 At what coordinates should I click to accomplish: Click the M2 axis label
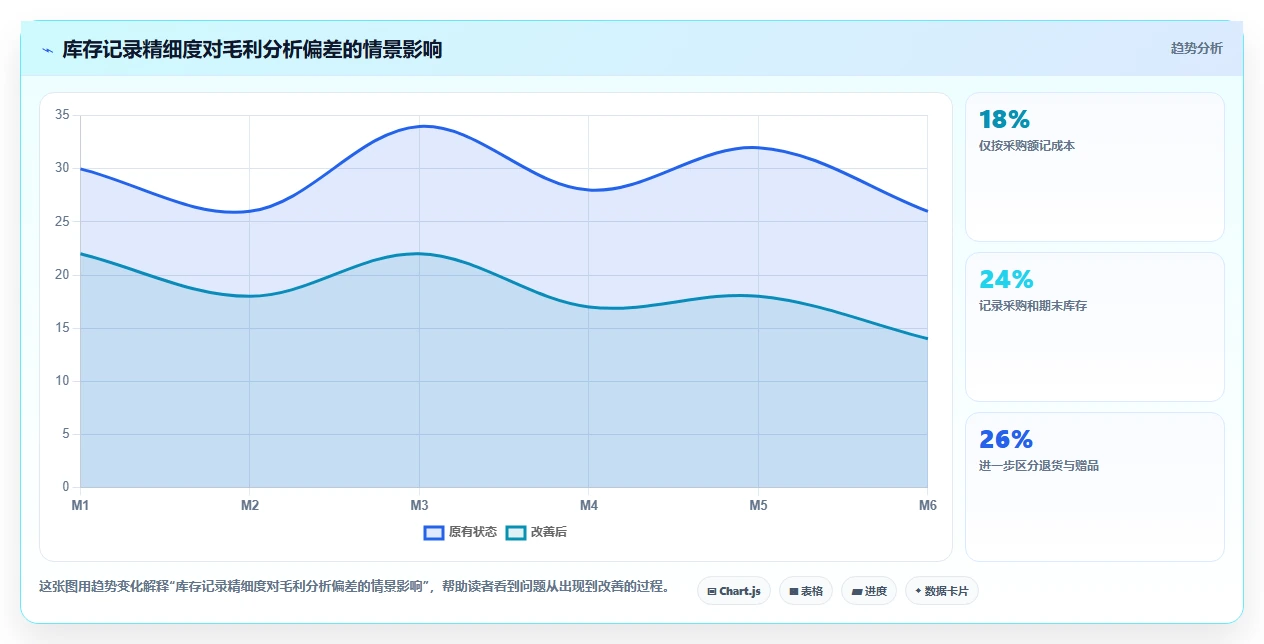pyautogui.click(x=250, y=506)
